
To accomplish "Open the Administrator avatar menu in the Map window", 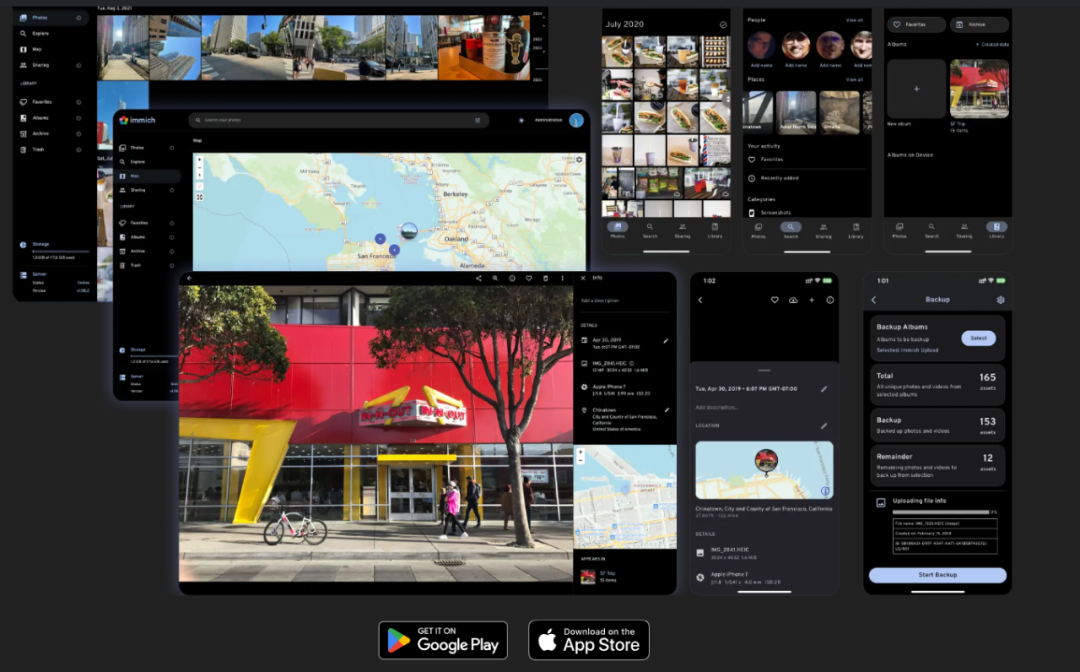I will pyautogui.click(x=577, y=120).
